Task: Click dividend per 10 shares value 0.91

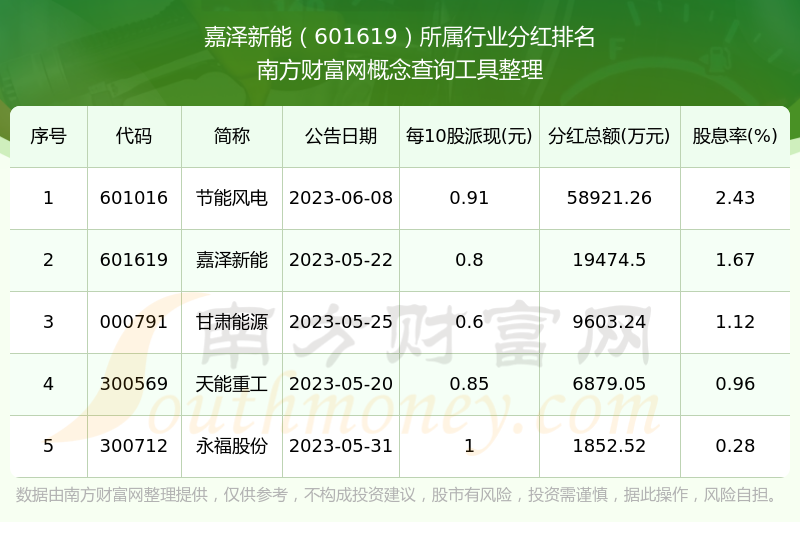Action: point(469,198)
